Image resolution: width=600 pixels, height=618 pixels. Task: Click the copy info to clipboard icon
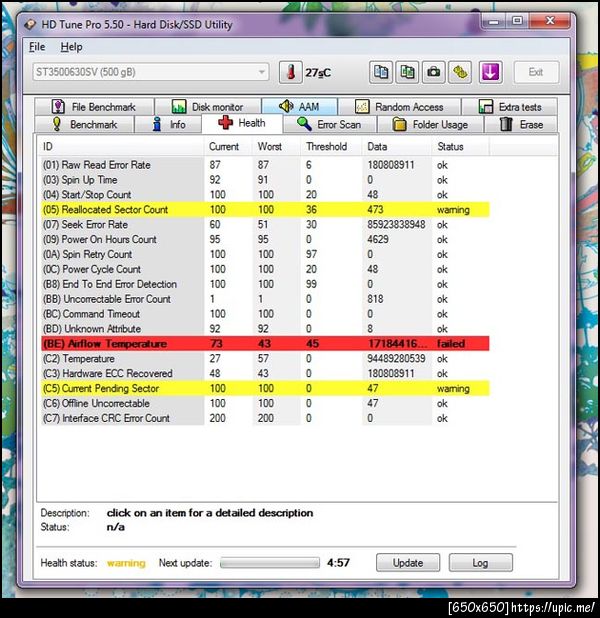tap(380, 72)
